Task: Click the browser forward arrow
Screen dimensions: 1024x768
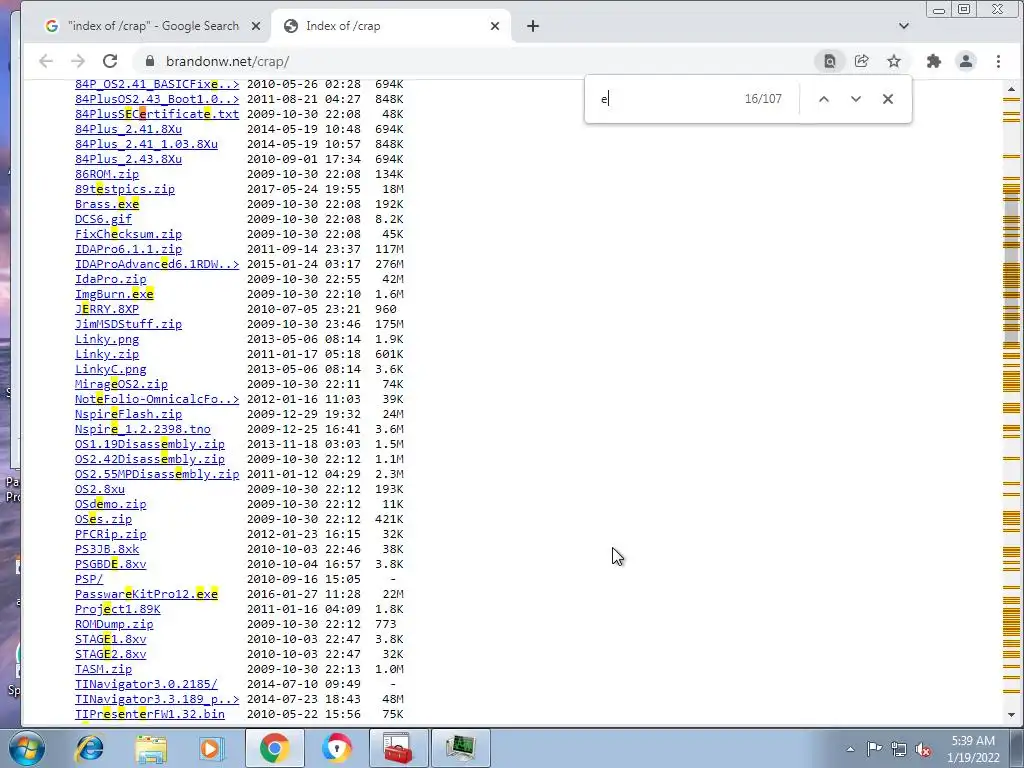Action: tap(78, 61)
